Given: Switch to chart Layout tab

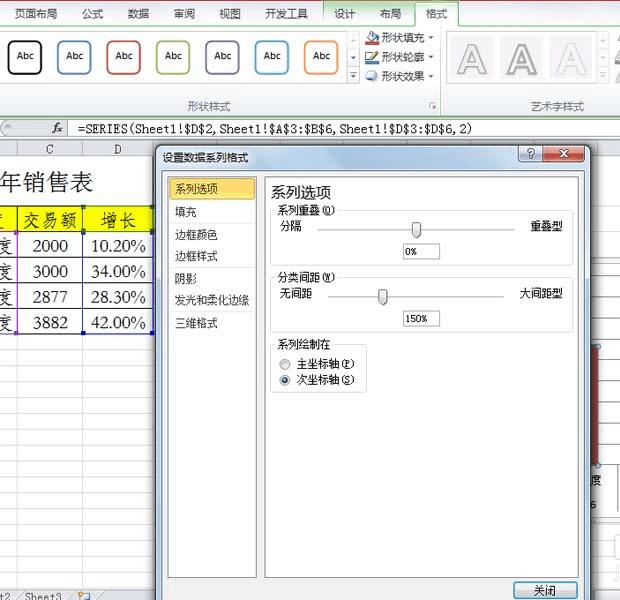Looking at the screenshot, I should [x=391, y=14].
